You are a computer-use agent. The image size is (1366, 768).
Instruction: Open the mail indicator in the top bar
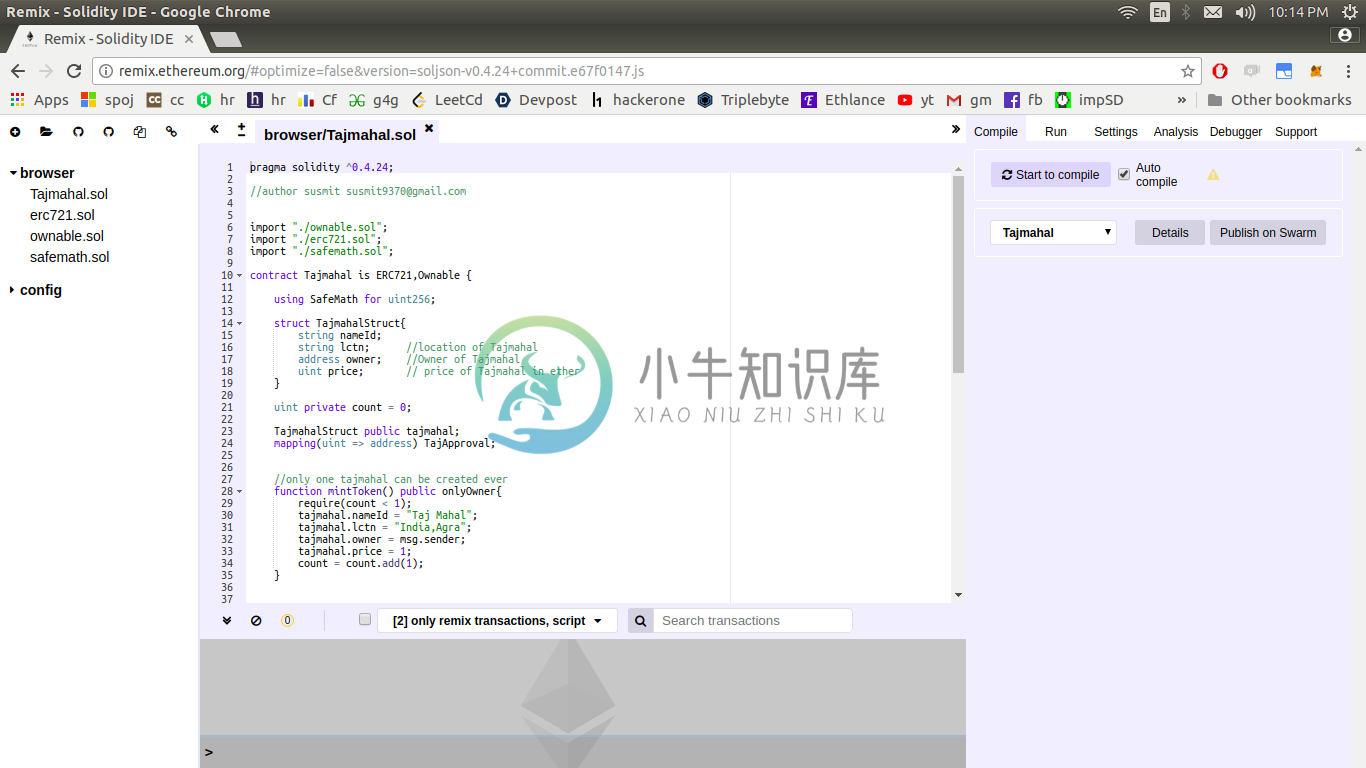pos(1213,12)
